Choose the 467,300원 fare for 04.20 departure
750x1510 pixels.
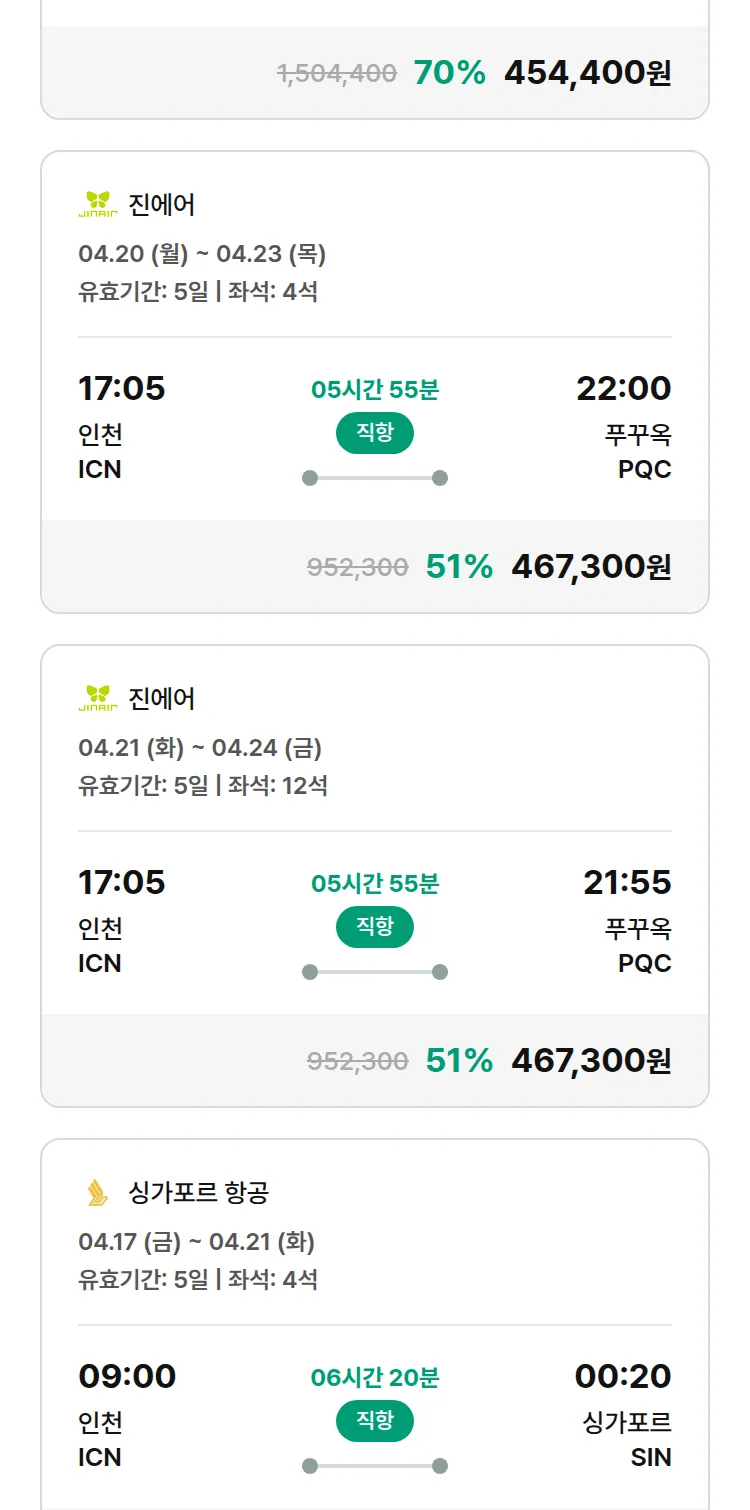tap(591, 567)
